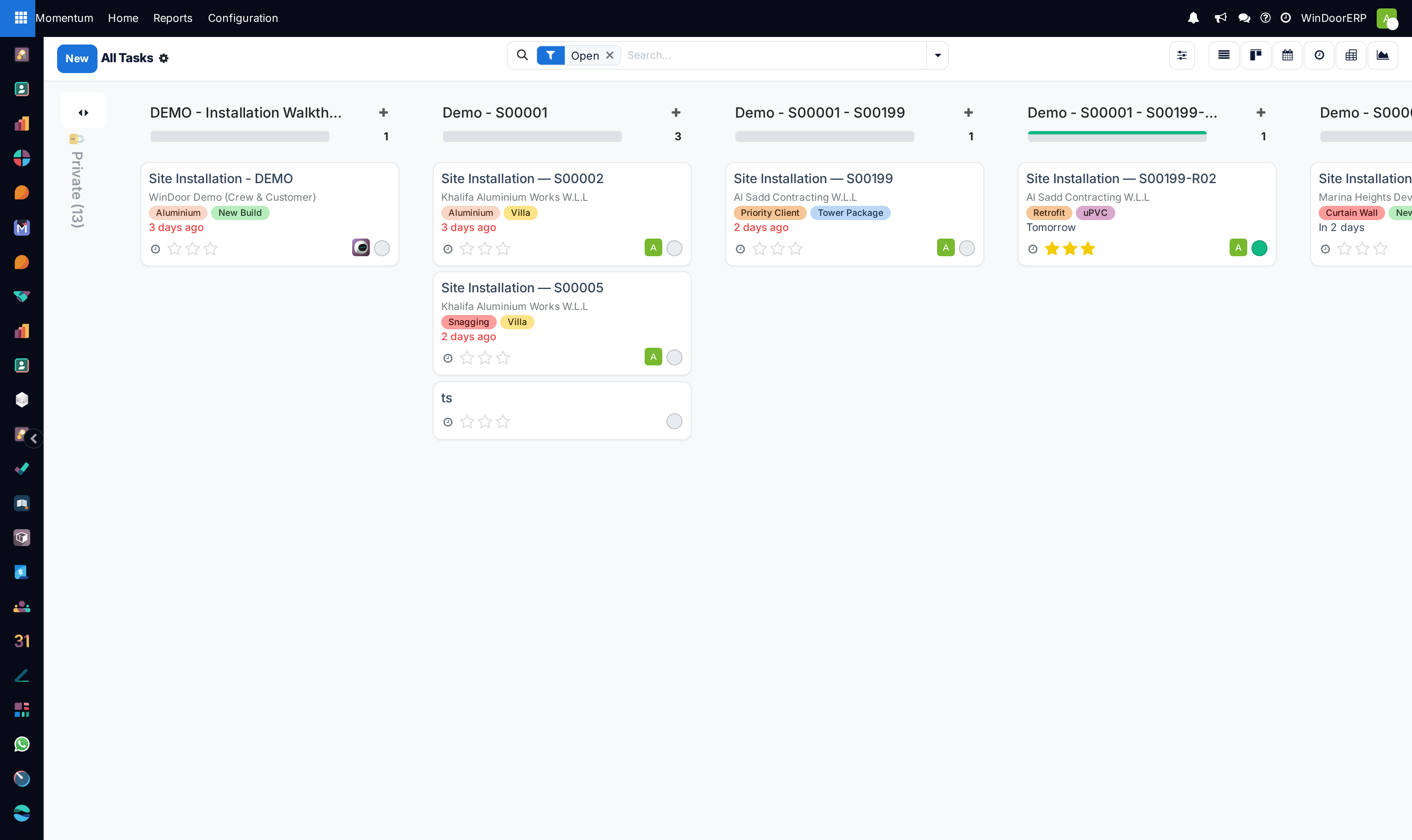Screen dimensions: 1412x840
Task: Open the Configuration menu
Action: point(243,18)
